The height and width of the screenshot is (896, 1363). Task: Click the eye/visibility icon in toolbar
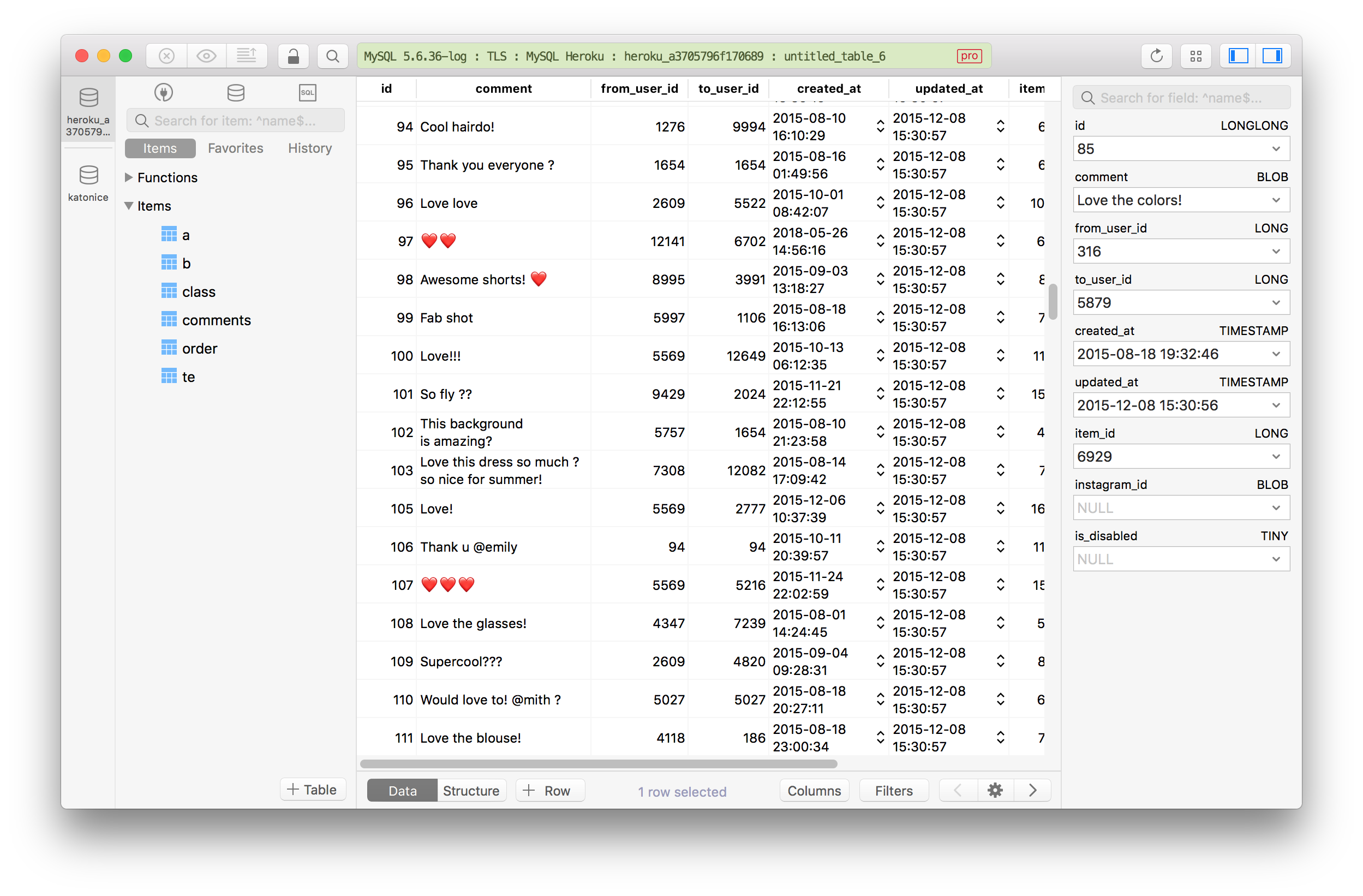[207, 55]
